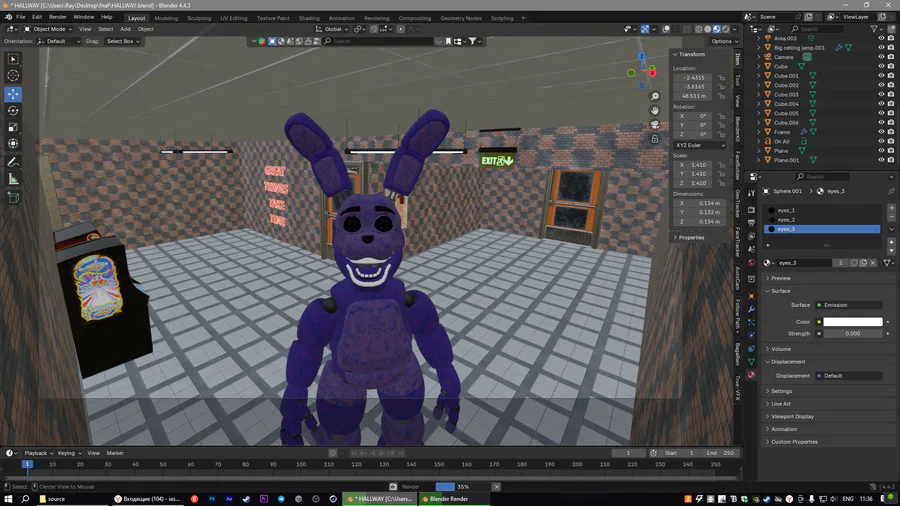
Task: Open the Render menu
Action: pos(57,17)
